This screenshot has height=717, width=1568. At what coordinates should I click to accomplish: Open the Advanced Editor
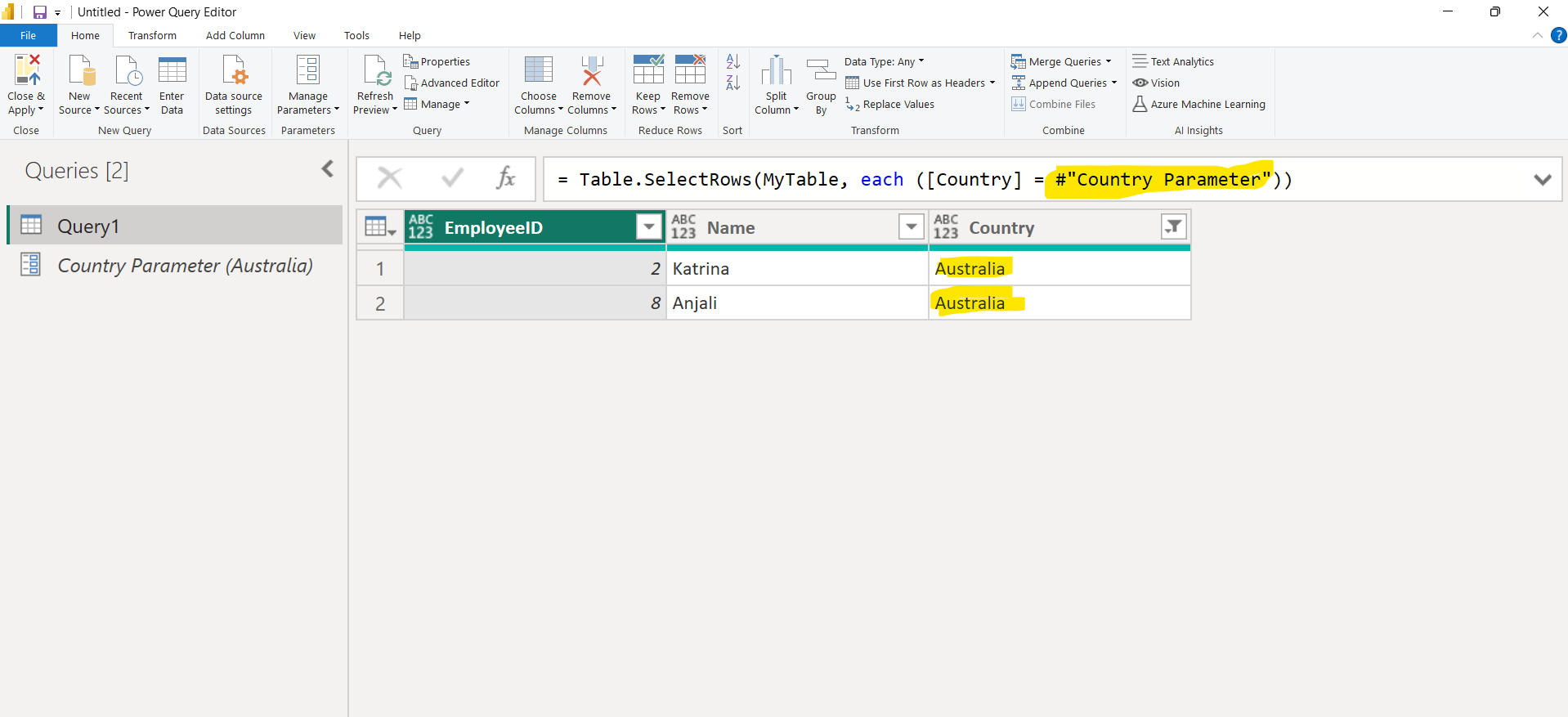(452, 83)
